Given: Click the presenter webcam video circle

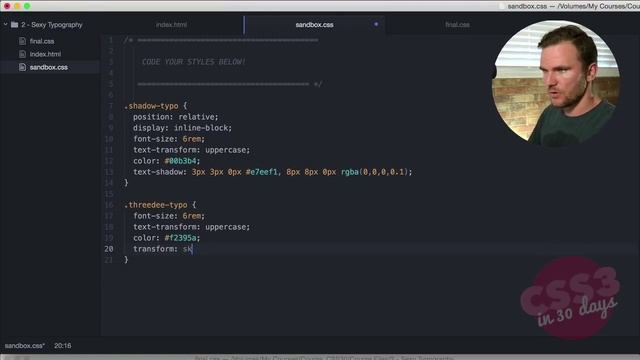Looking at the screenshot, I should (x=557, y=83).
